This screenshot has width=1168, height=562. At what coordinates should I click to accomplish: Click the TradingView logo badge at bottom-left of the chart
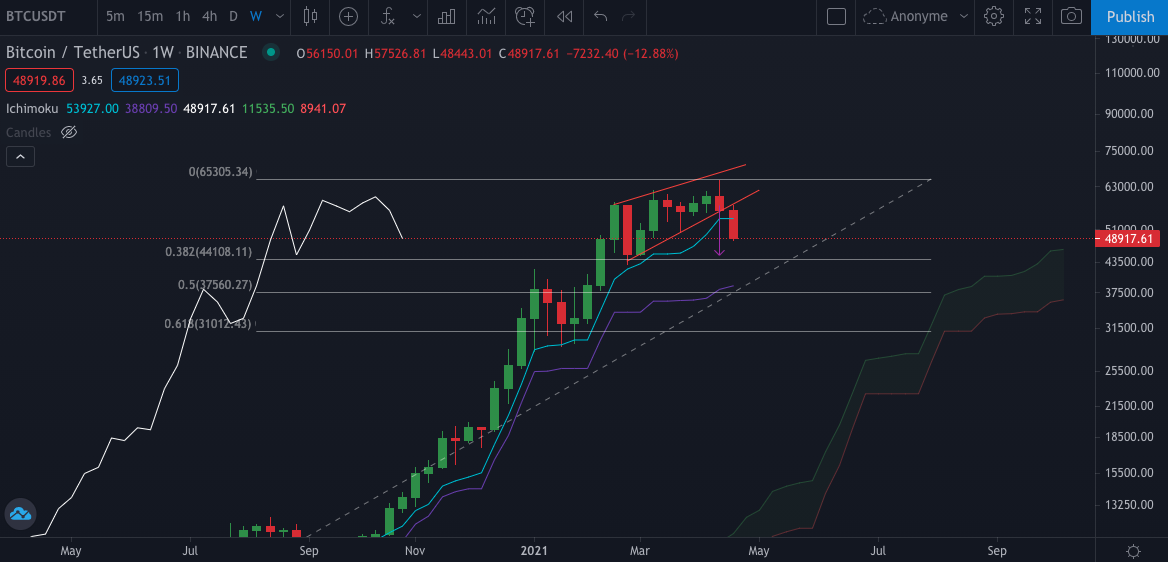click(x=19, y=514)
